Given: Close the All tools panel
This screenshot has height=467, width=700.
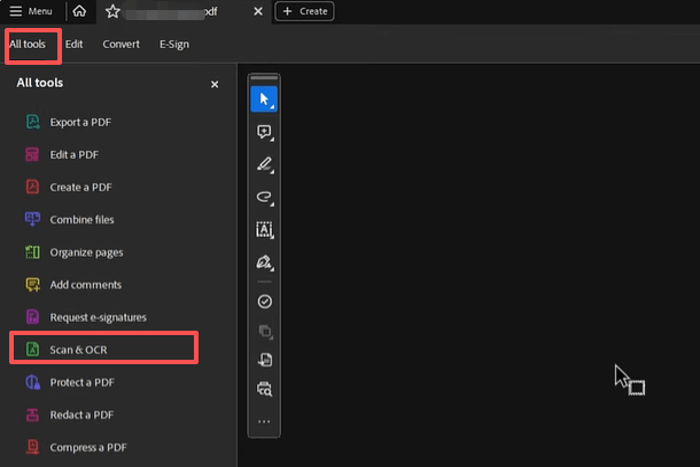Looking at the screenshot, I should click(x=215, y=84).
